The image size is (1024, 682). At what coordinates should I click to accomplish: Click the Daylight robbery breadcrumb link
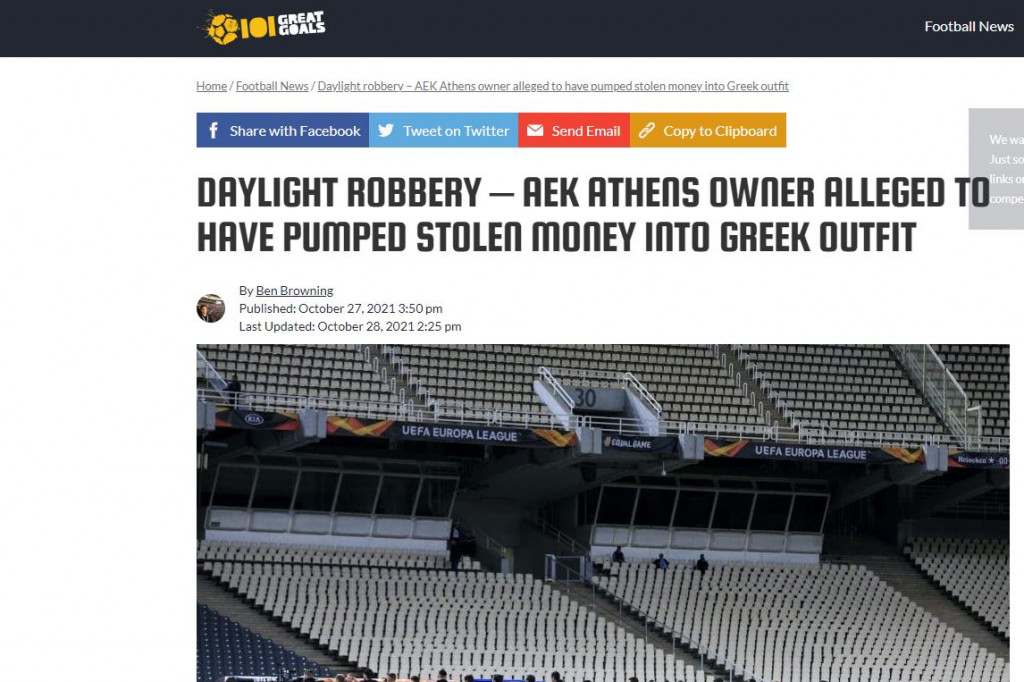pyautogui.click(x=552, y=86)
